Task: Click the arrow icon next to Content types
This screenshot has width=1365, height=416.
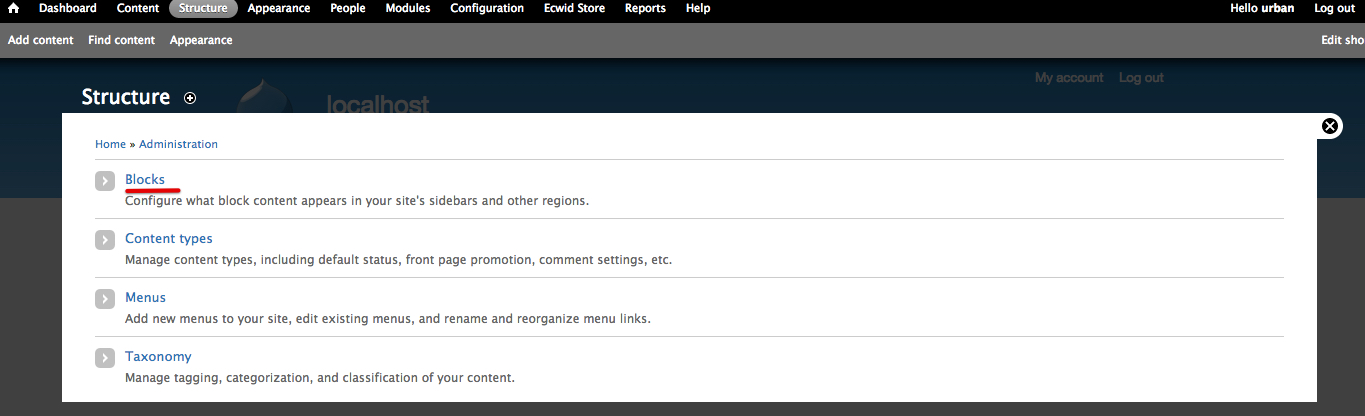Action: [105, 240]
